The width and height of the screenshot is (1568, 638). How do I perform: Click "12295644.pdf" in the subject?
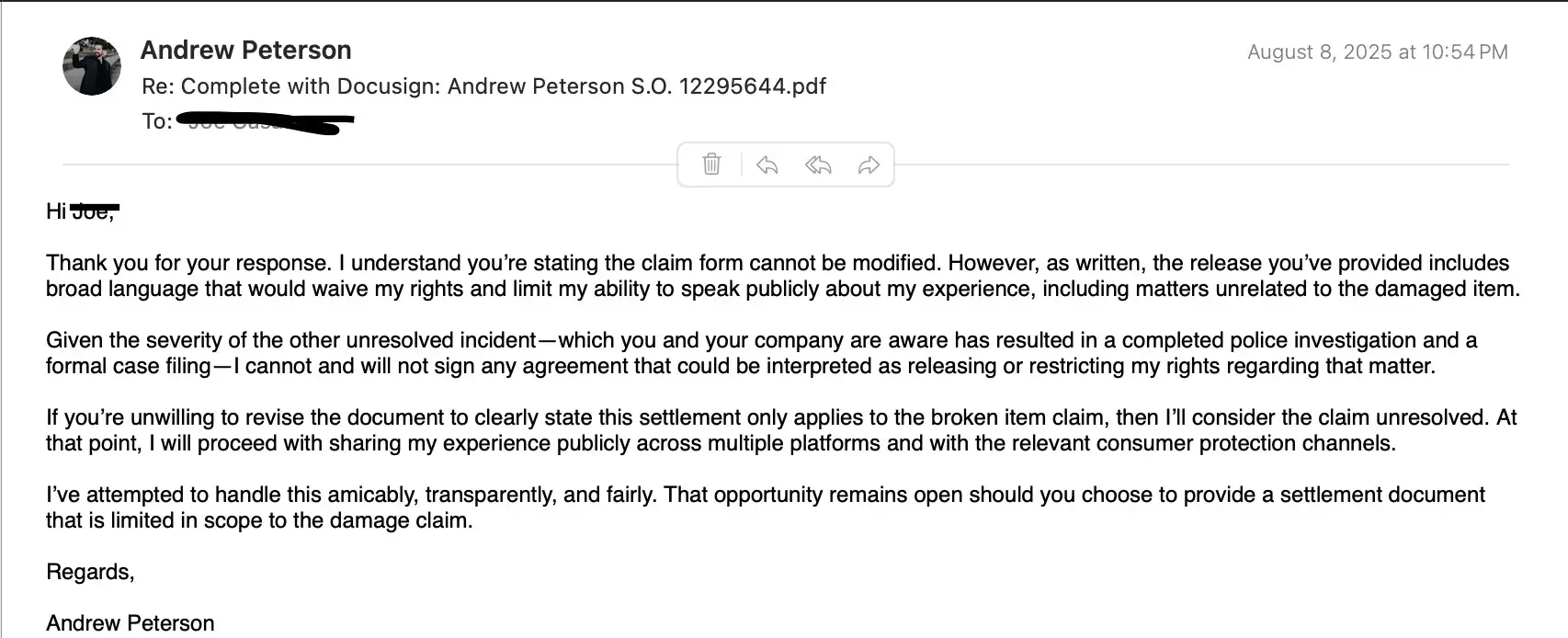[752, 86]
